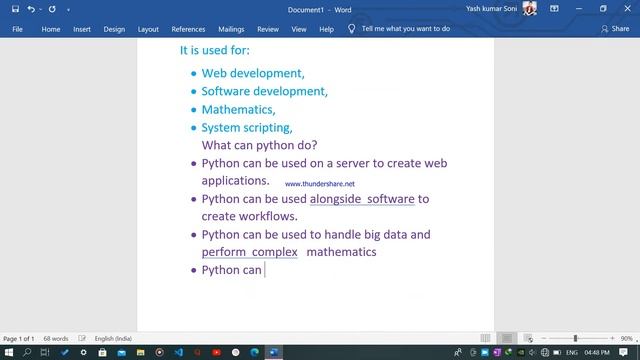Click the 'Mathematics,' bullet text

click(238, 109)
